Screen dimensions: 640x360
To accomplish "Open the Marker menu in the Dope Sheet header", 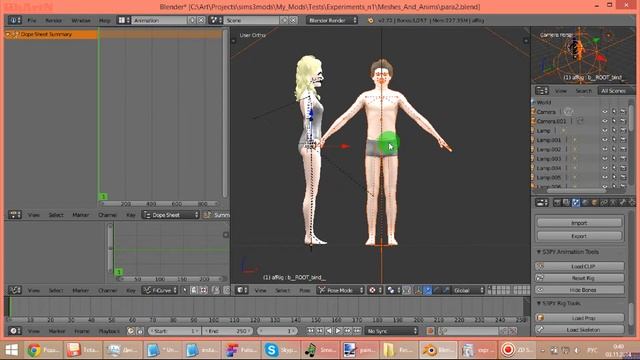I will tap(80, 215).
